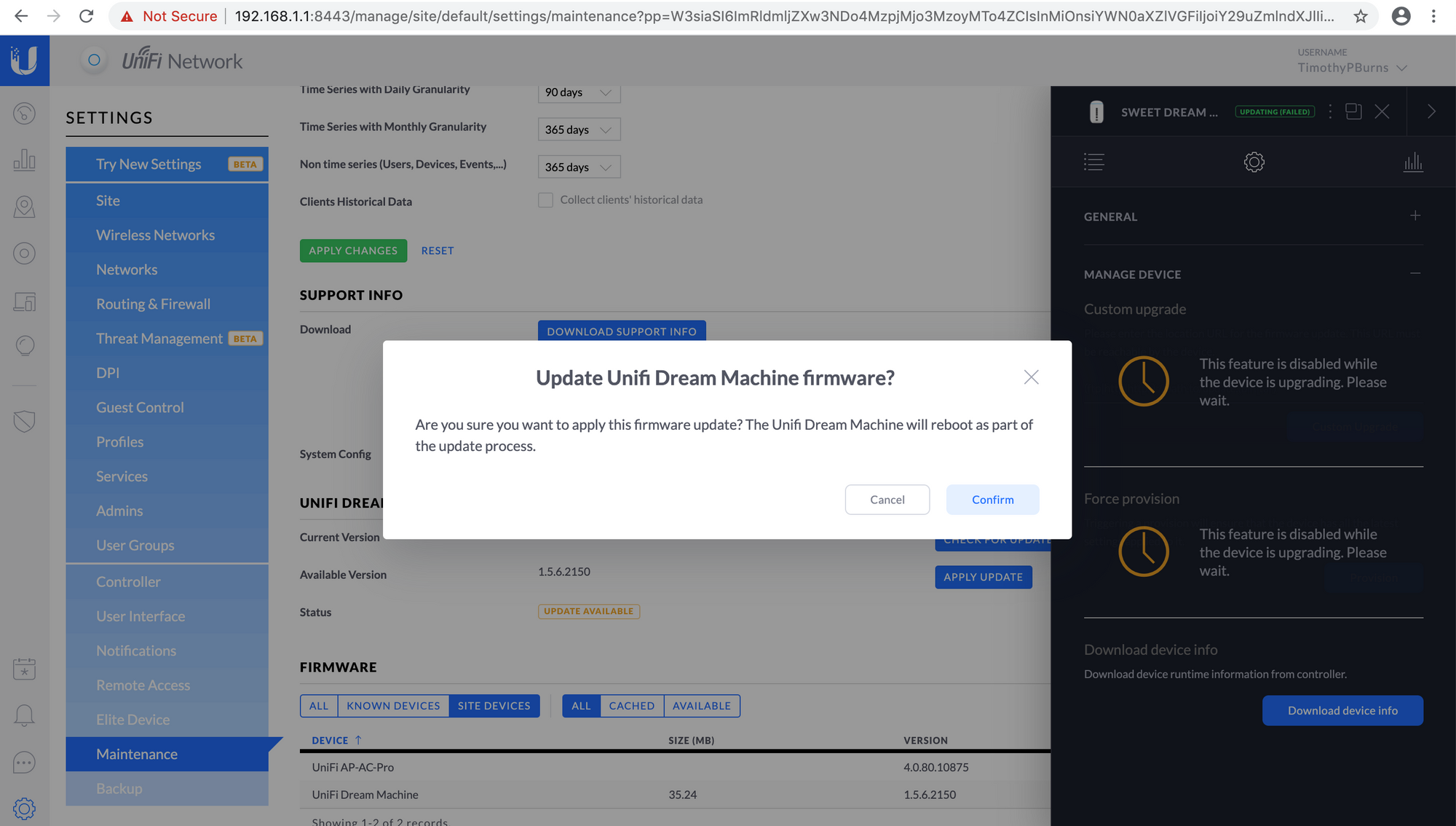Open the Map sidebar icon
1456x826 pixels.
click(x=24, y=207)
